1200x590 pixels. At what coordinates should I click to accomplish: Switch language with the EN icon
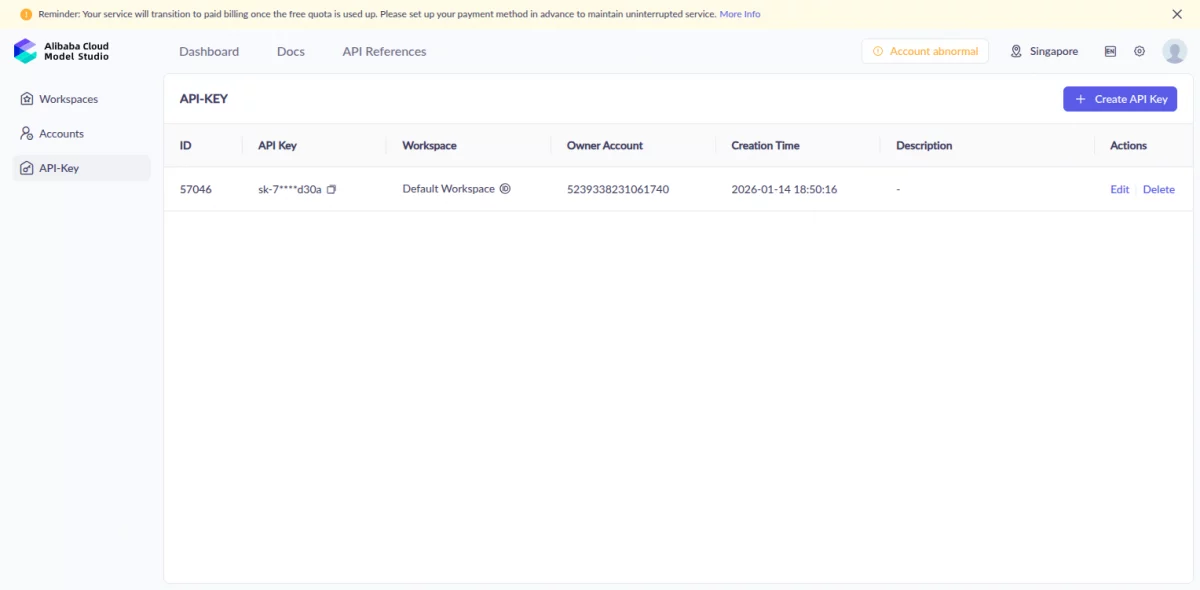tap(1110, 51)
